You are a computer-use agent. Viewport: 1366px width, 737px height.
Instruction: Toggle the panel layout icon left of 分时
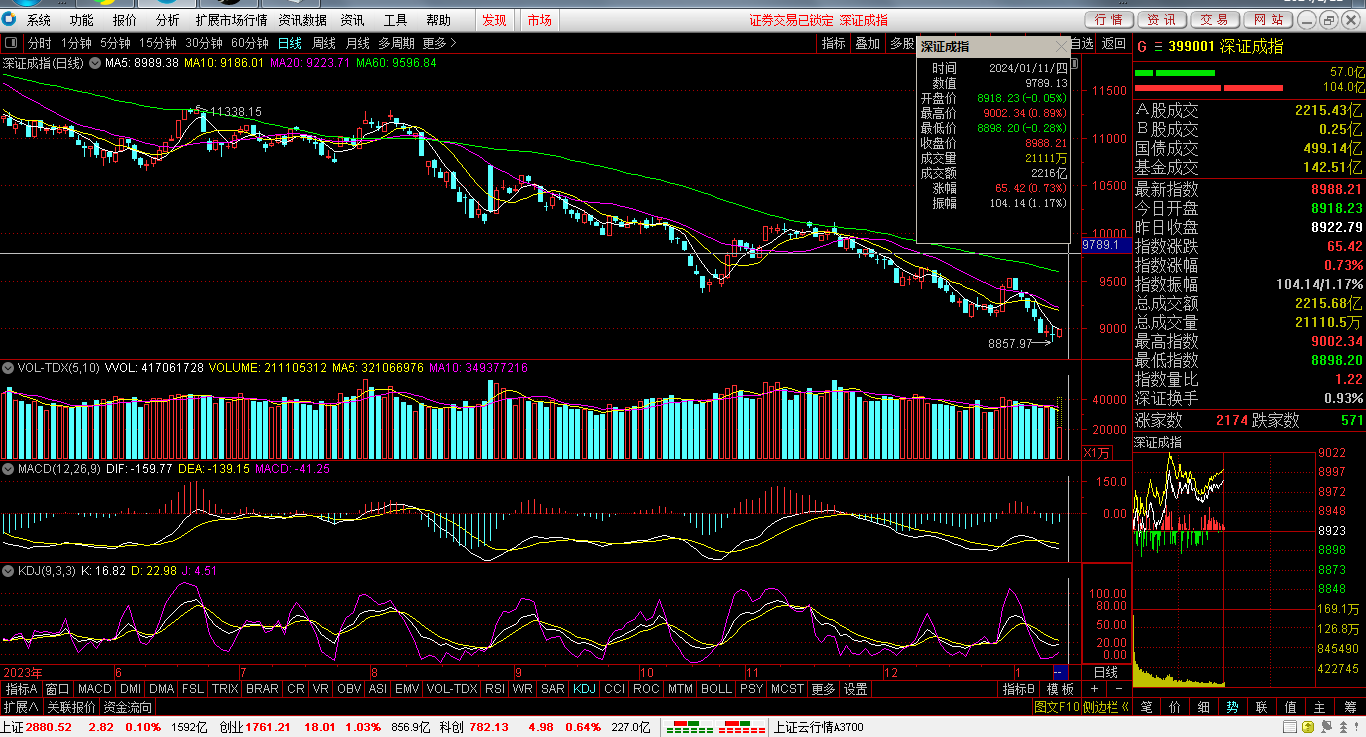coord(11,43)
